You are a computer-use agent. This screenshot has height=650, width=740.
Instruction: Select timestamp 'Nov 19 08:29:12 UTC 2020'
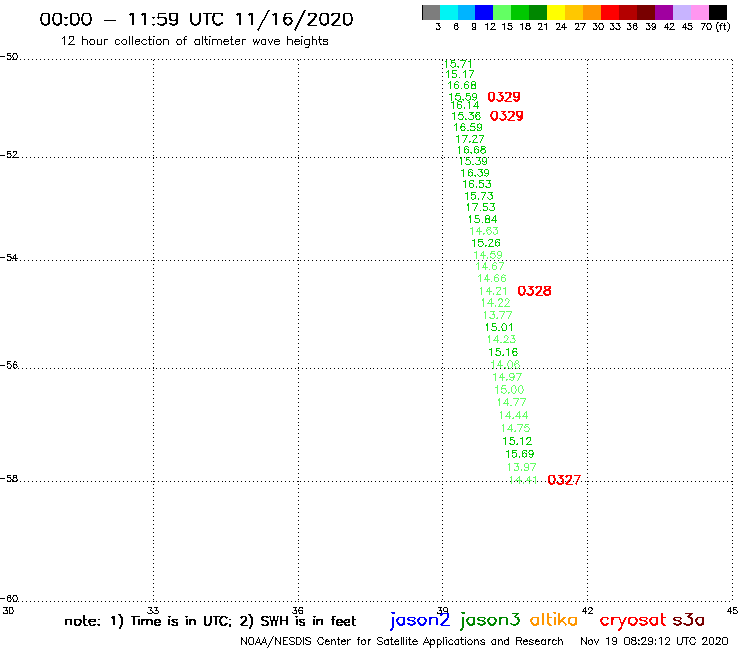[x=654, y=642]
